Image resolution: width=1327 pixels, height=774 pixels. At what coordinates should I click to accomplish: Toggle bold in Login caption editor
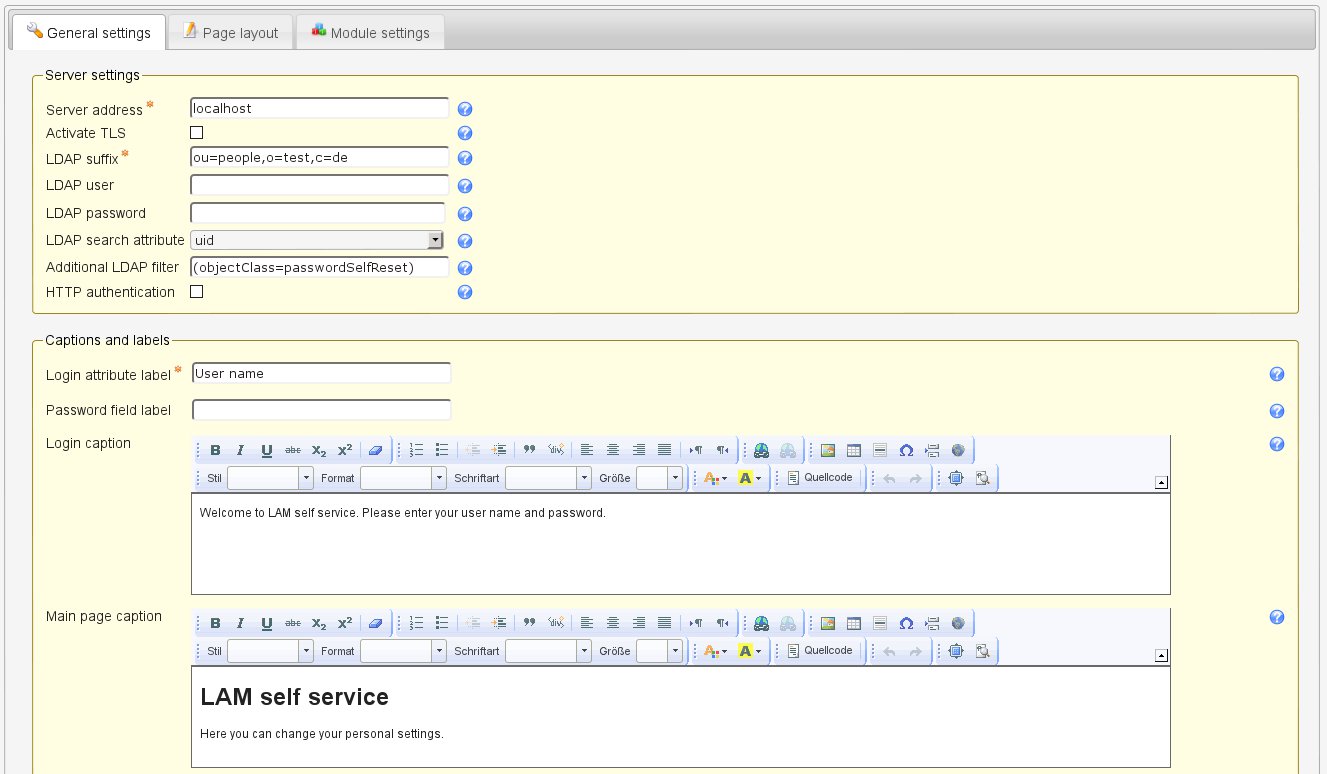[x=215, y=450]
